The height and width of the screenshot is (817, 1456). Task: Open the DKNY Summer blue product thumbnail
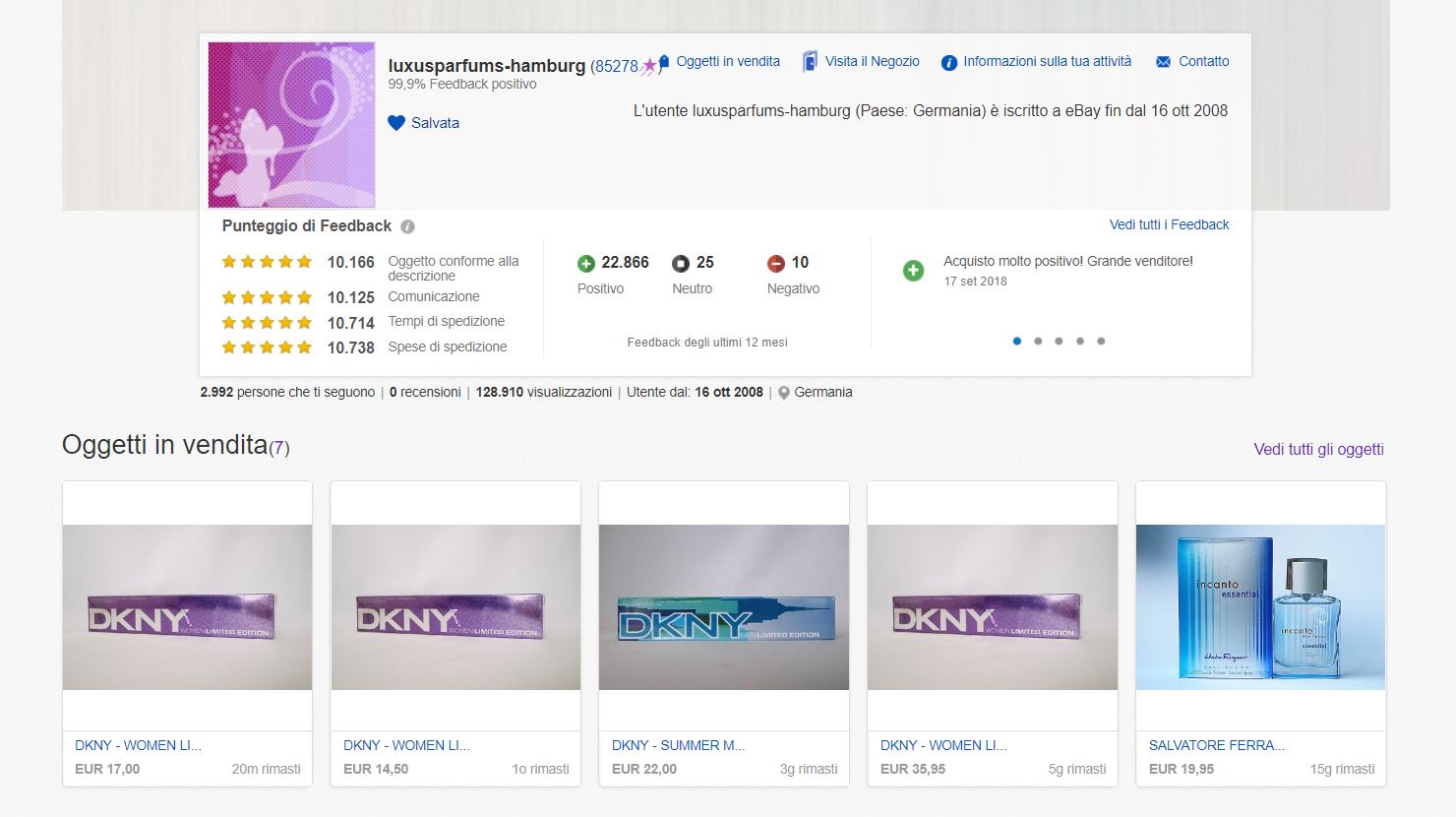click(x=723, y=606)
